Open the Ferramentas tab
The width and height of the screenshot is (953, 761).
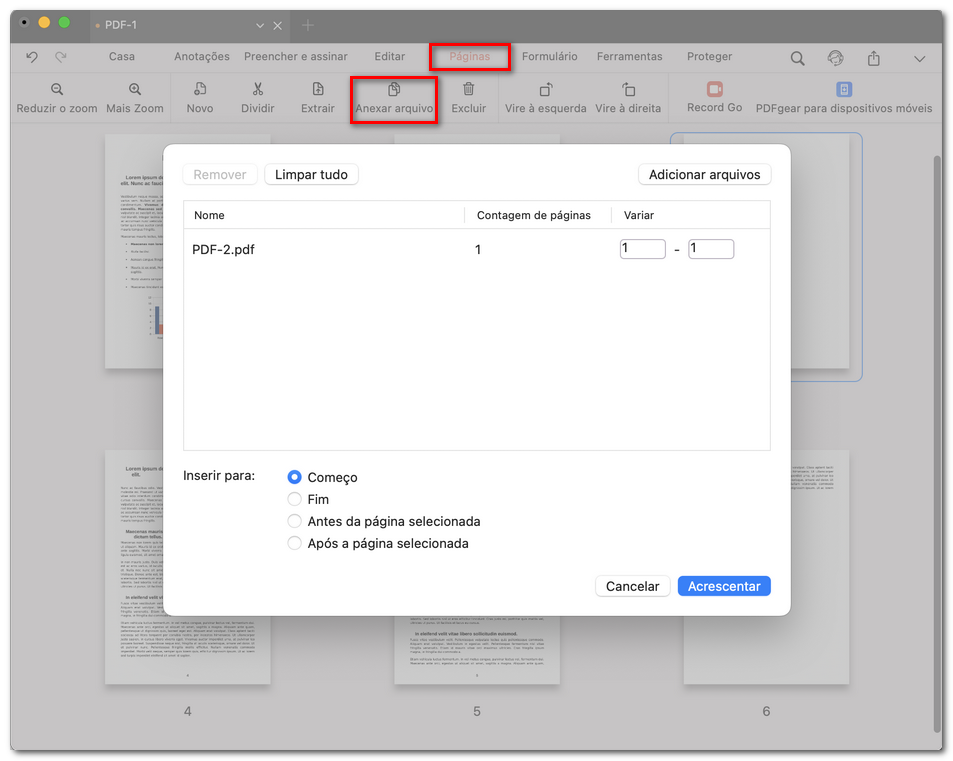point(629,57)
